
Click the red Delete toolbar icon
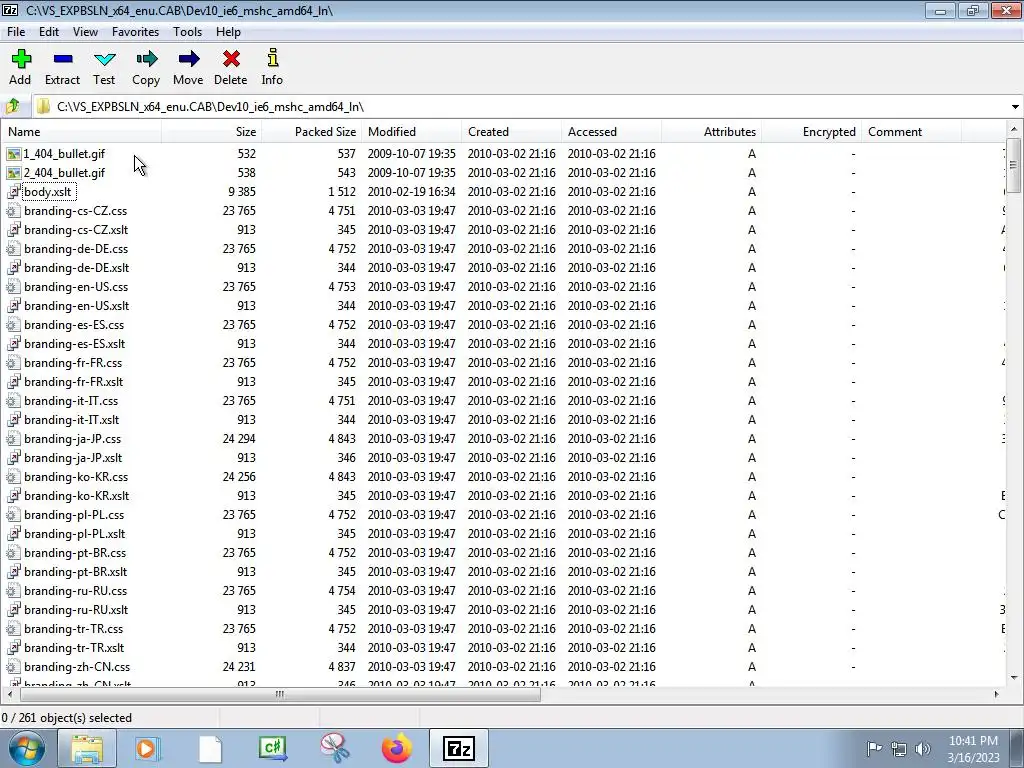[x=231, y=59]
